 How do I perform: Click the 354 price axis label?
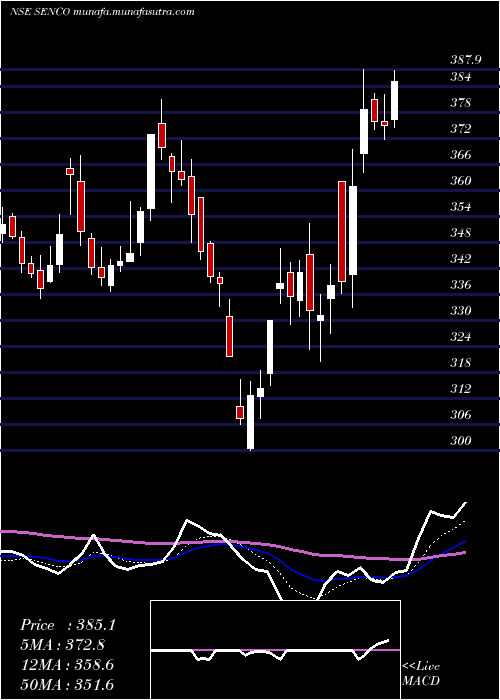pos(461,207)
